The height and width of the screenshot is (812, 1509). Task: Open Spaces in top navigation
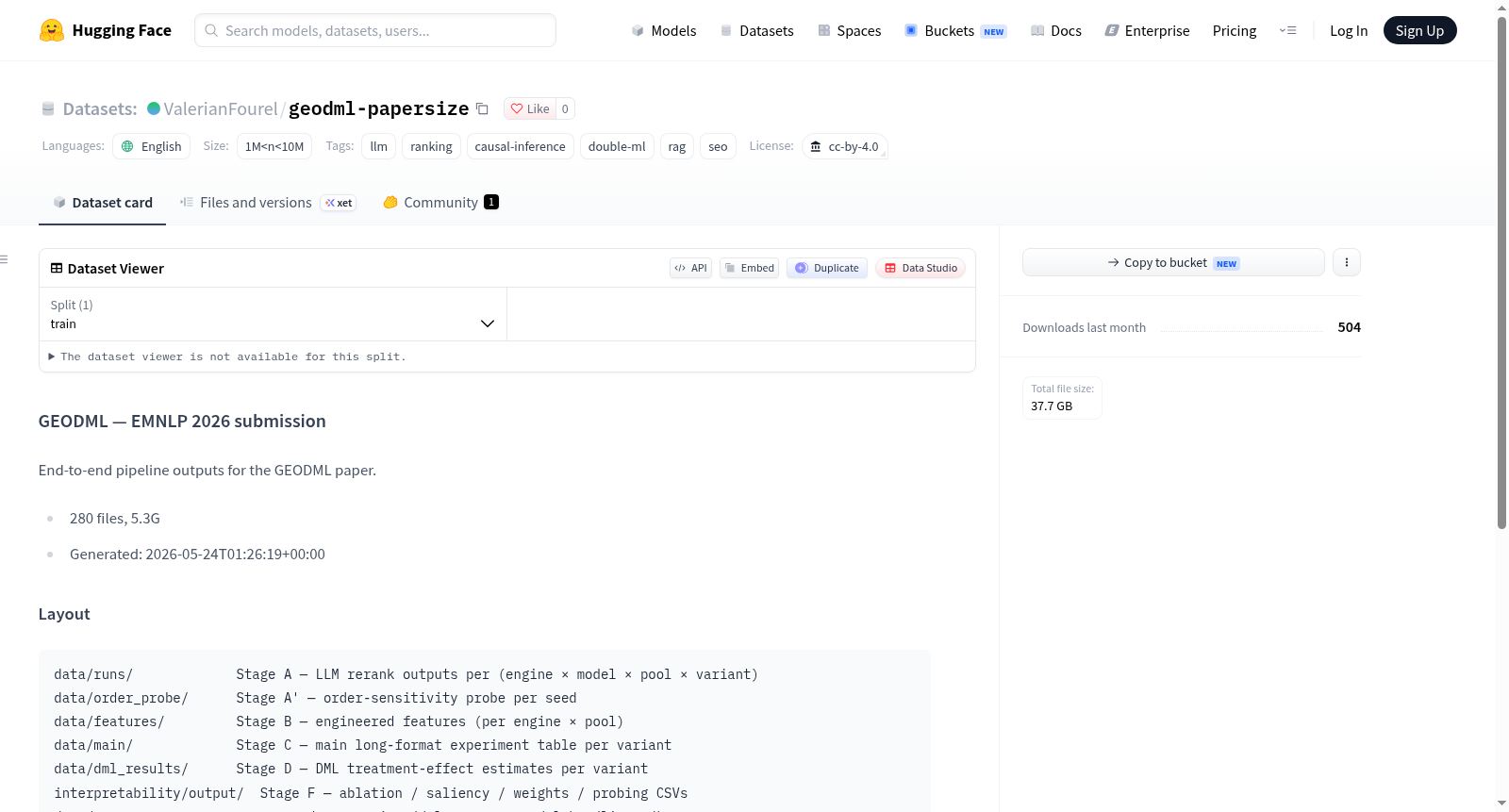pyautogui.click(x=849, y=30)
